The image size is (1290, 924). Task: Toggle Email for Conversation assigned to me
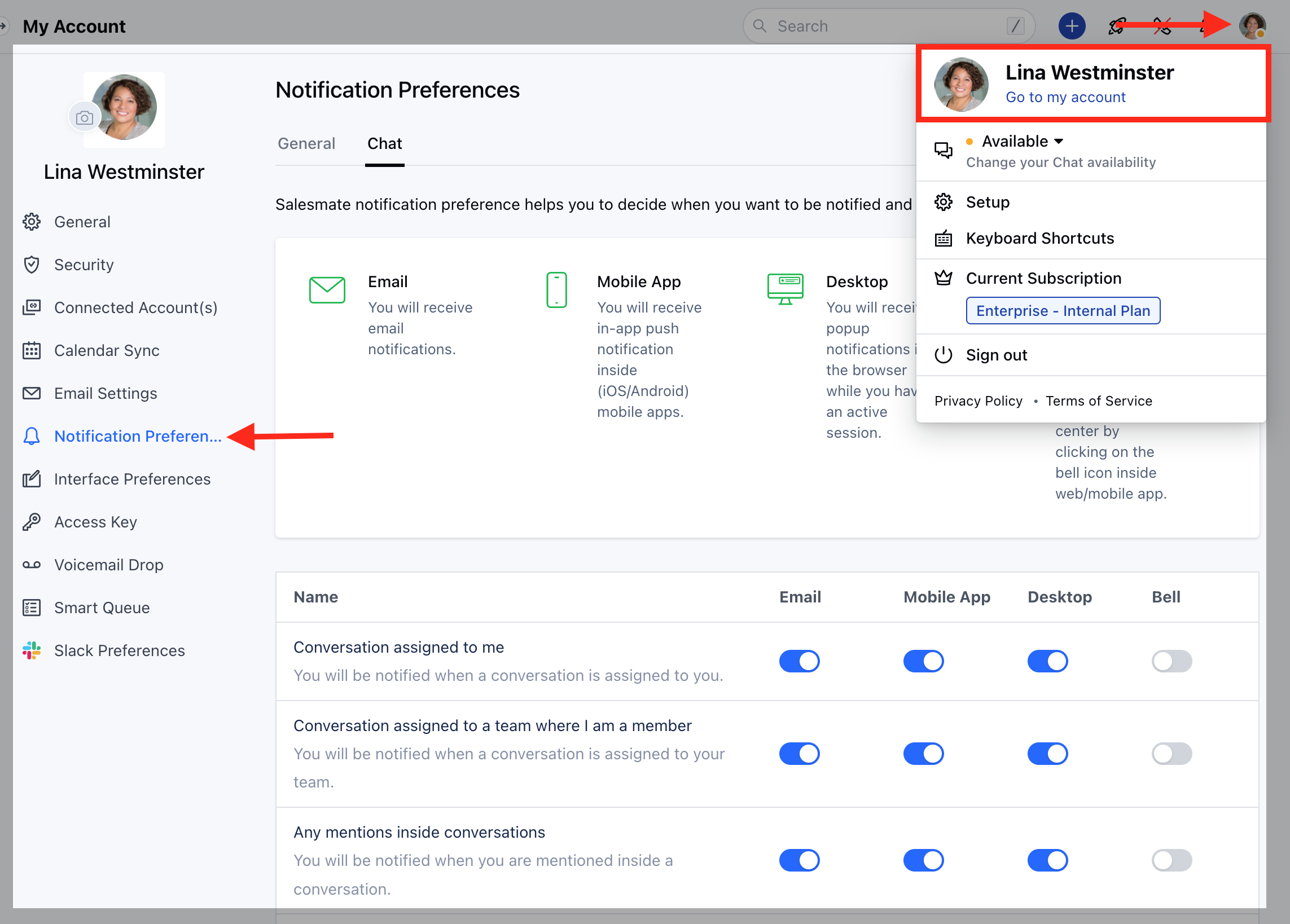(x=800, y=661)
